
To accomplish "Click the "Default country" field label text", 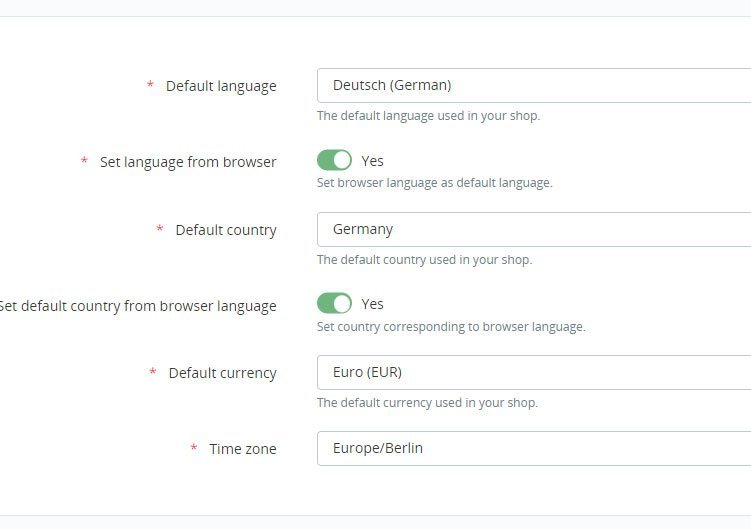I will click(226, 230).
